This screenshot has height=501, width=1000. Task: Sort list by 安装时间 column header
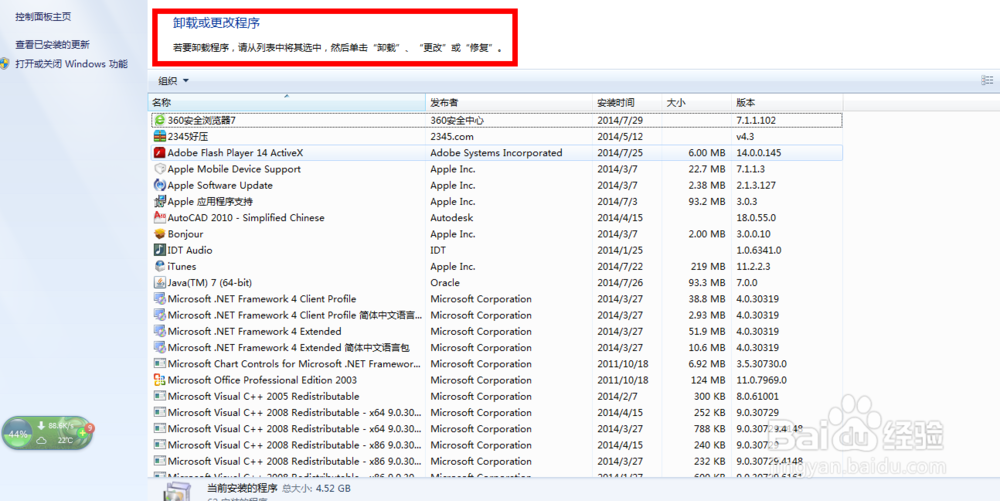(x=627, y=102)
